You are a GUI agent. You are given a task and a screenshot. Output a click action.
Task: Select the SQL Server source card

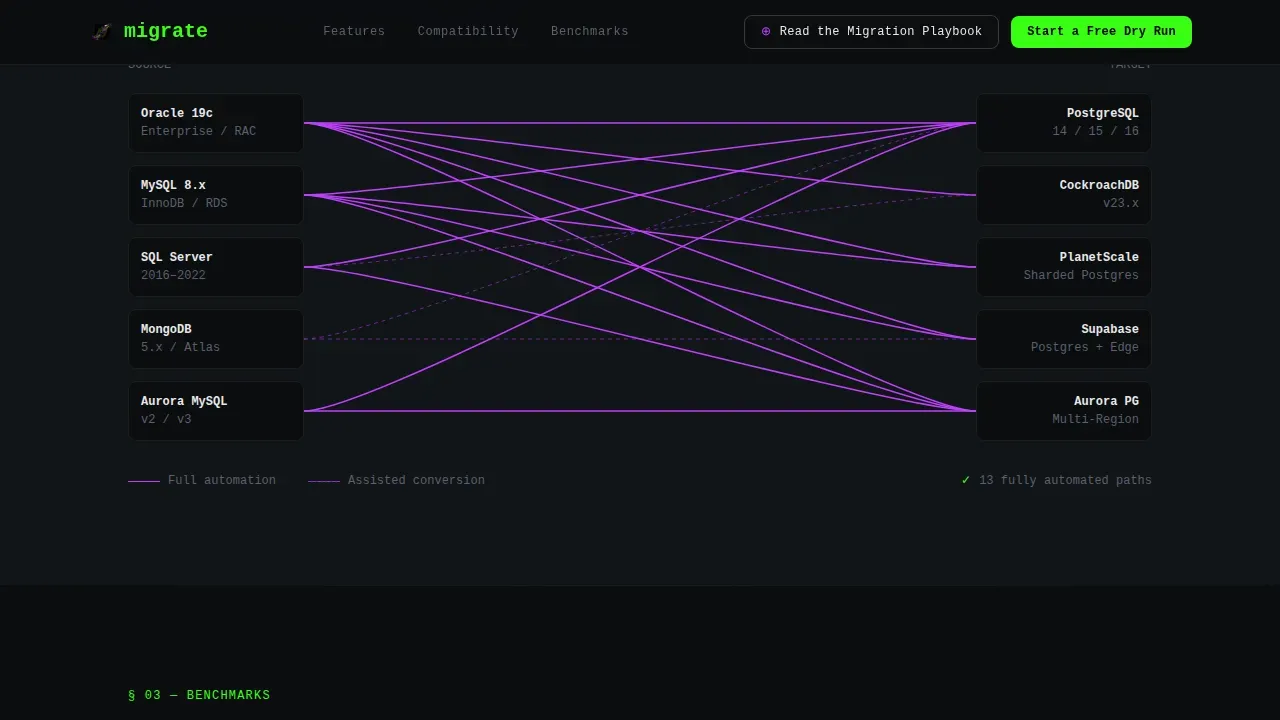click(x=216, y=267)
